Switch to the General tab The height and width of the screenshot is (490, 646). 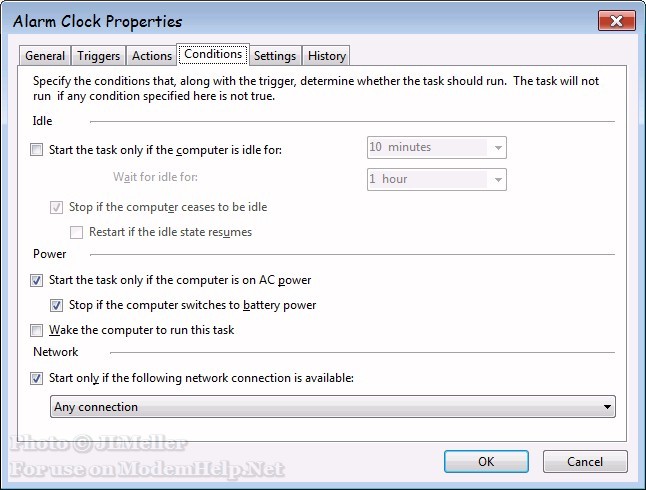[x=45, y=56]
